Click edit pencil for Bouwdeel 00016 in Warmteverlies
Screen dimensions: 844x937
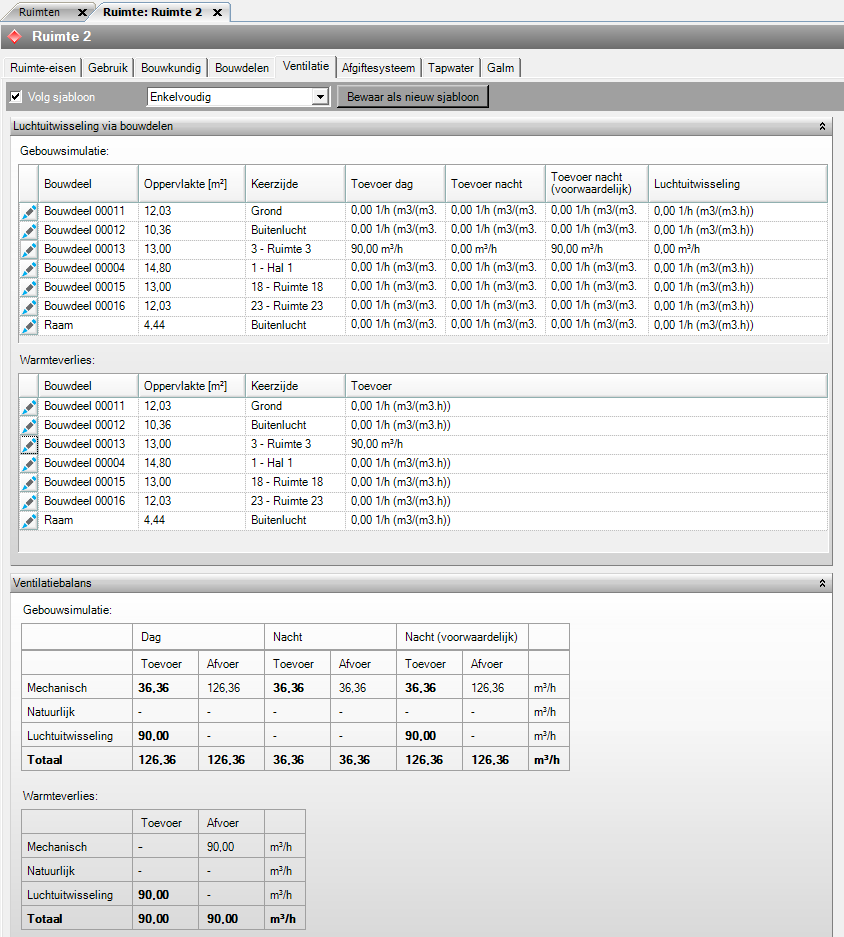(x=29, y=502)
